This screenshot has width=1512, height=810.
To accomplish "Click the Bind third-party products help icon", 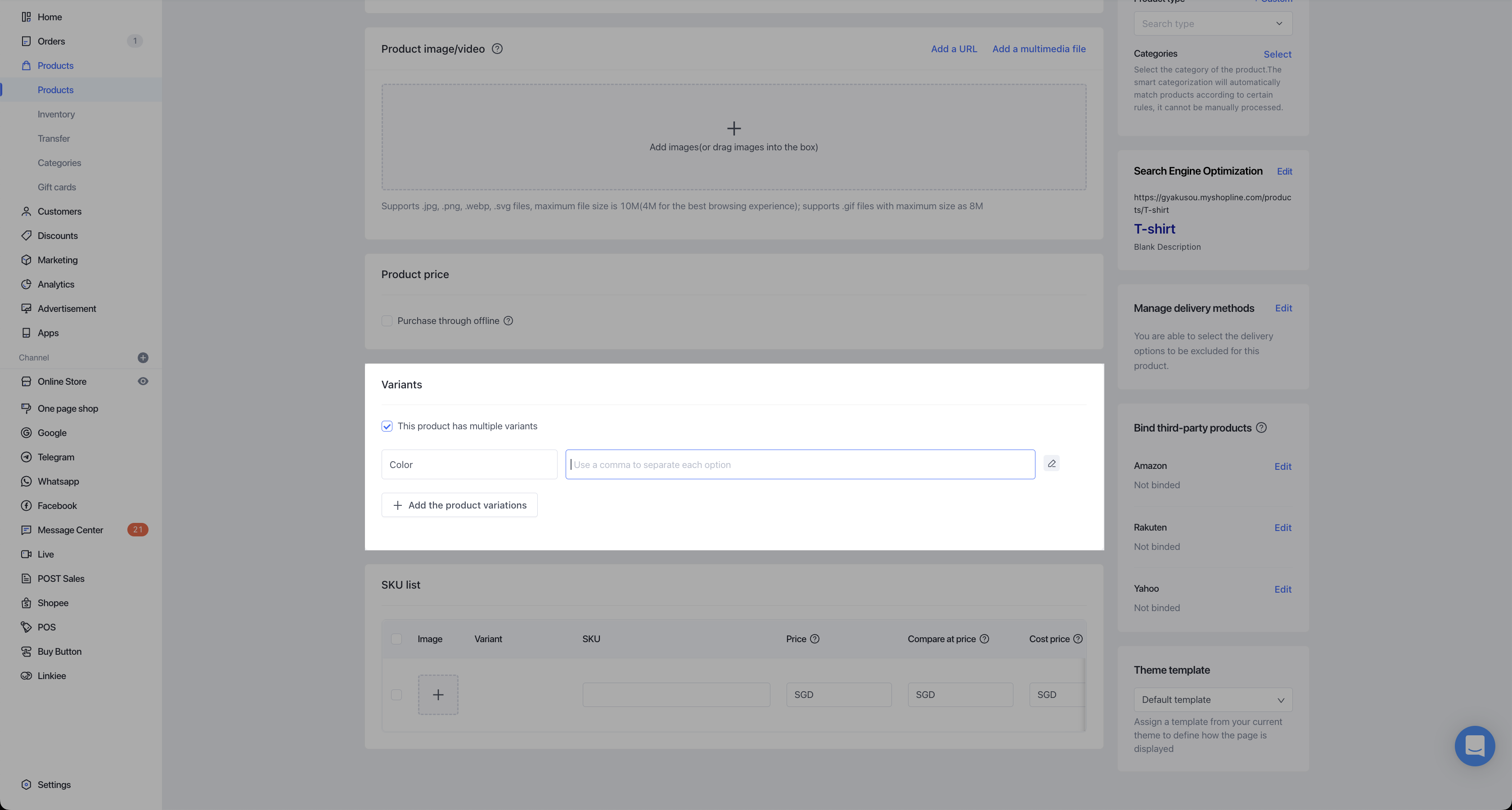I will coord(1261,428).
